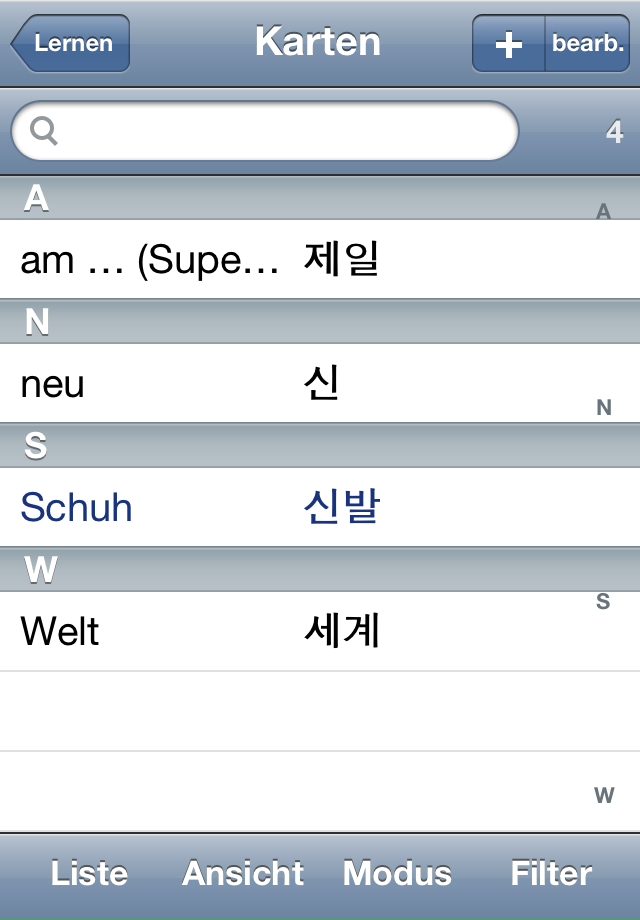Tap the Korean word 세계

341,632
